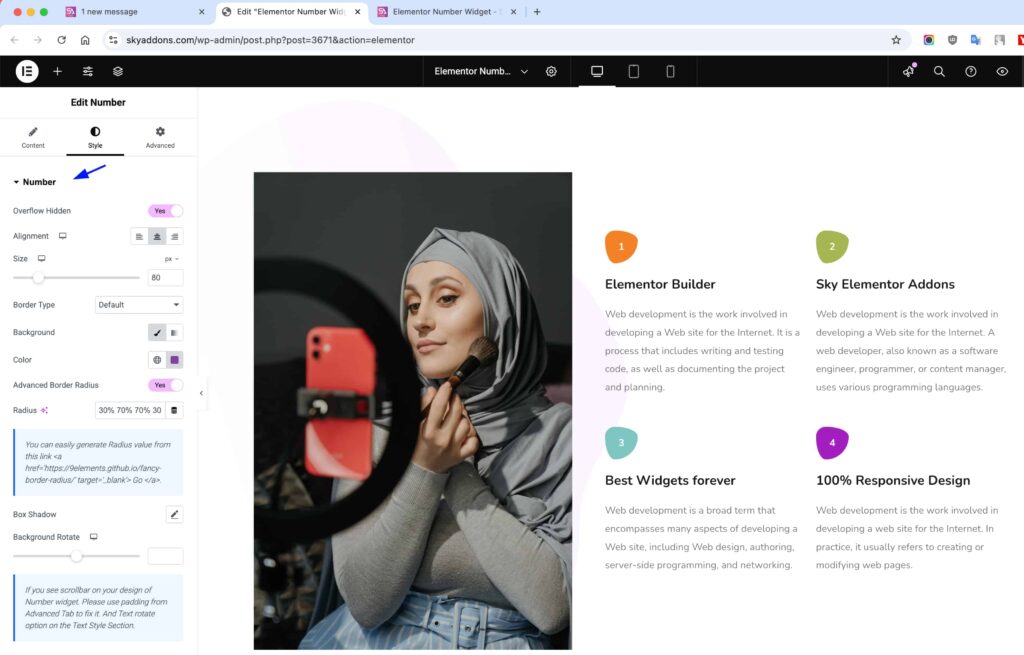Image resolution: width=1024 pixels, height=655 pixels.
Task: Select the woman with phone image
Action: coord(413,411)
